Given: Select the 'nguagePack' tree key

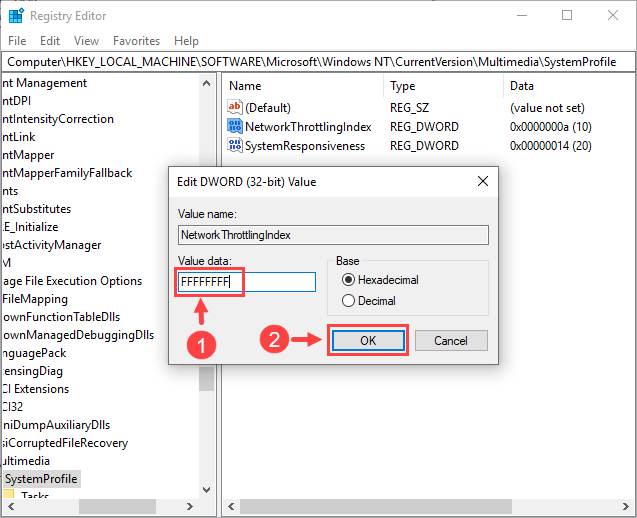Looking at the screenshot, I should 34,353.
